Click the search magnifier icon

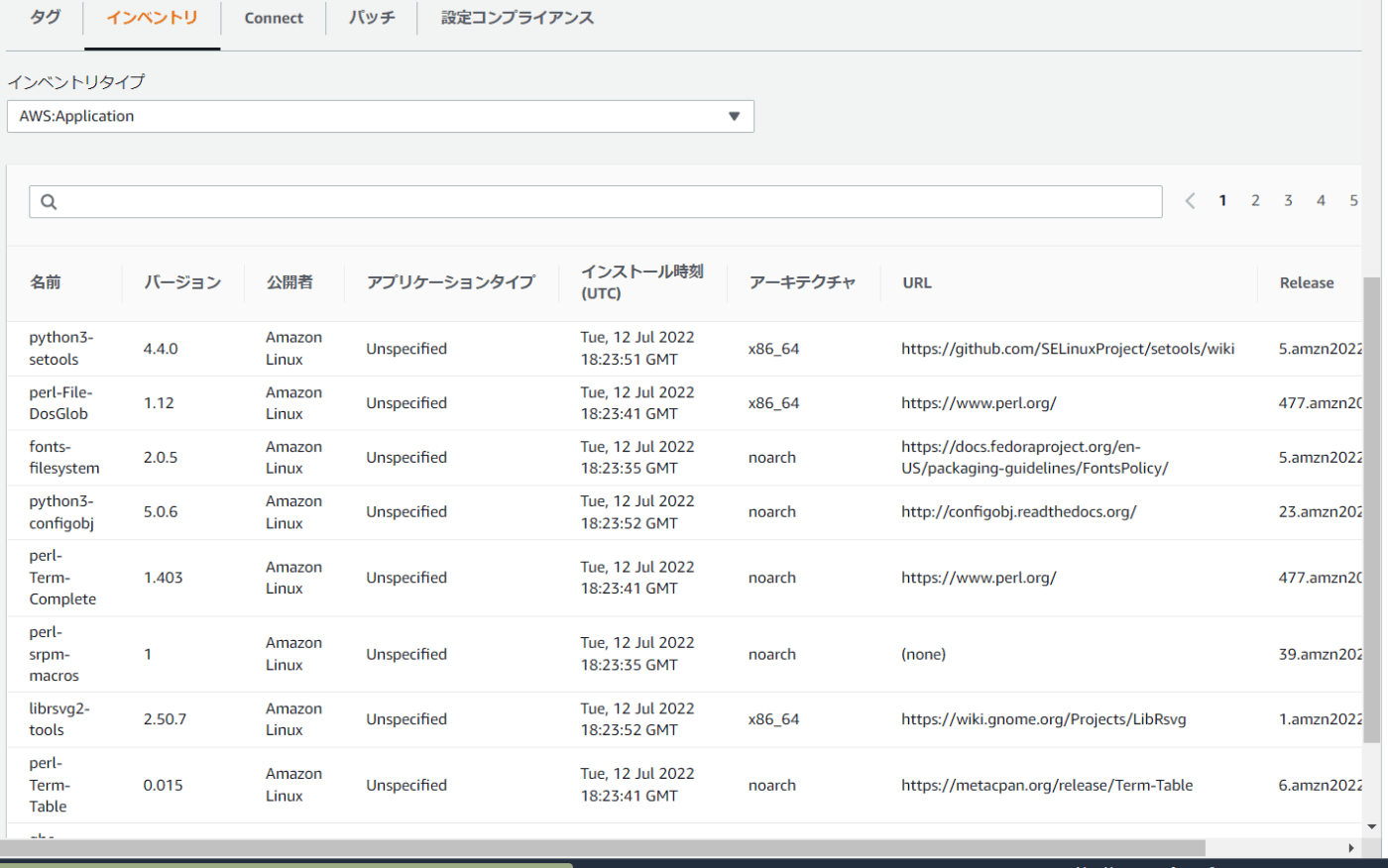pos(49,202)
